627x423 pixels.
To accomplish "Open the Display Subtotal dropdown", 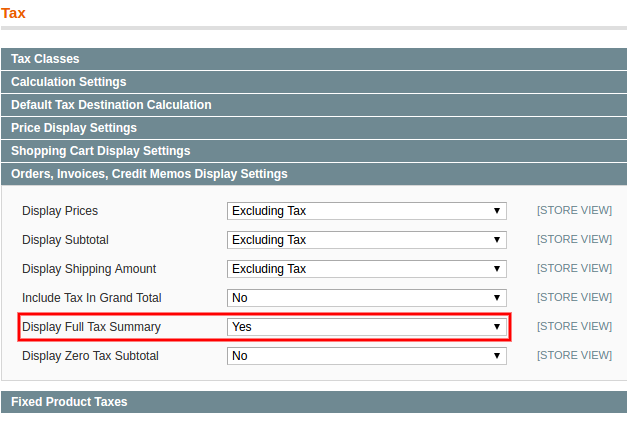I will (366, 240).
